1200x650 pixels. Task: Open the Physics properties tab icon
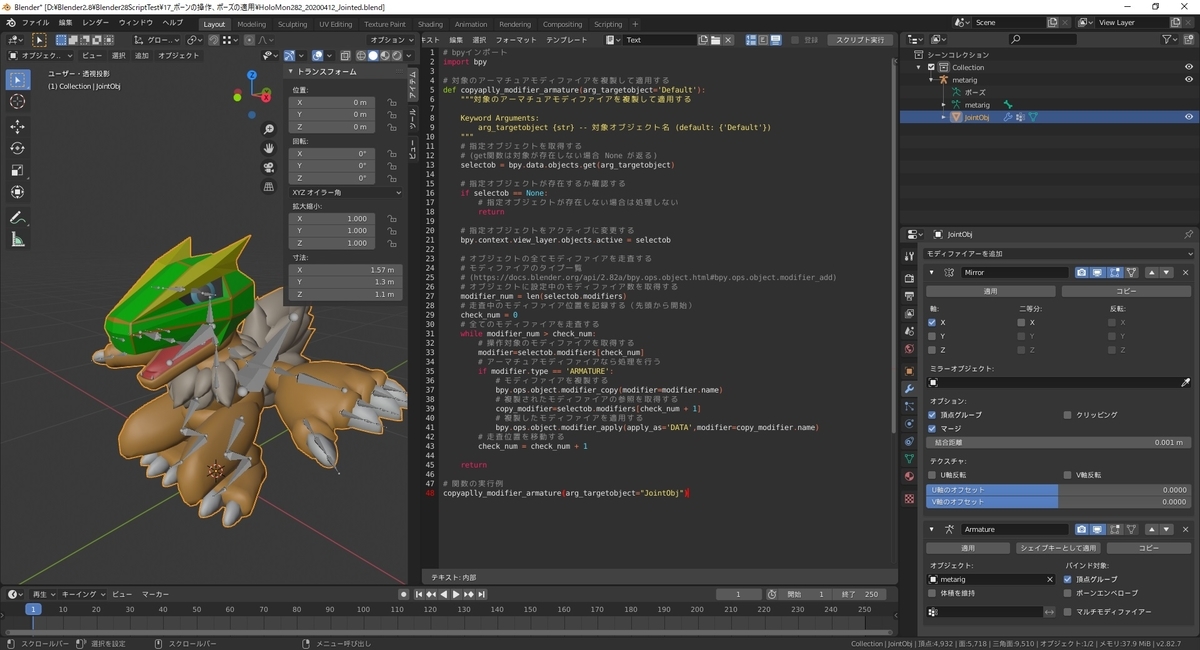click(x=909, y=424)
